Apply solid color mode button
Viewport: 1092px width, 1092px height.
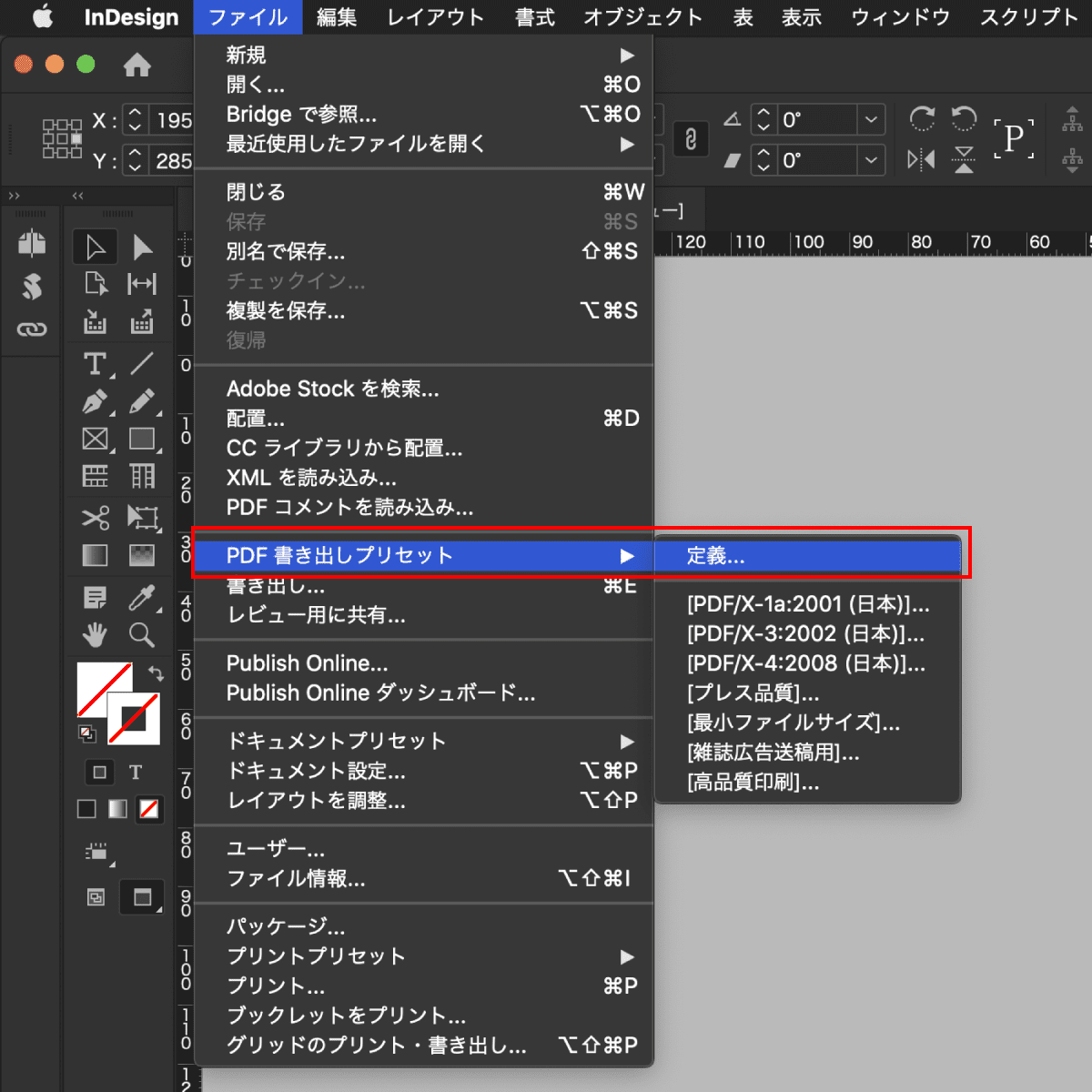pyautogui.click(x=86, y=809)
